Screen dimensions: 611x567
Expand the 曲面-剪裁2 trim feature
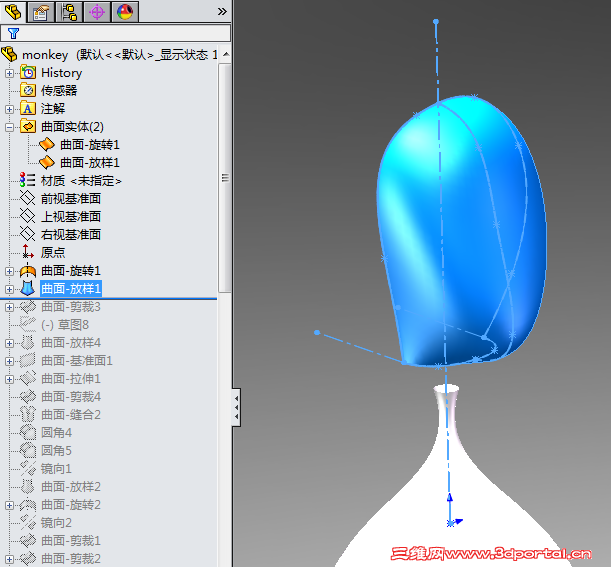9,560
